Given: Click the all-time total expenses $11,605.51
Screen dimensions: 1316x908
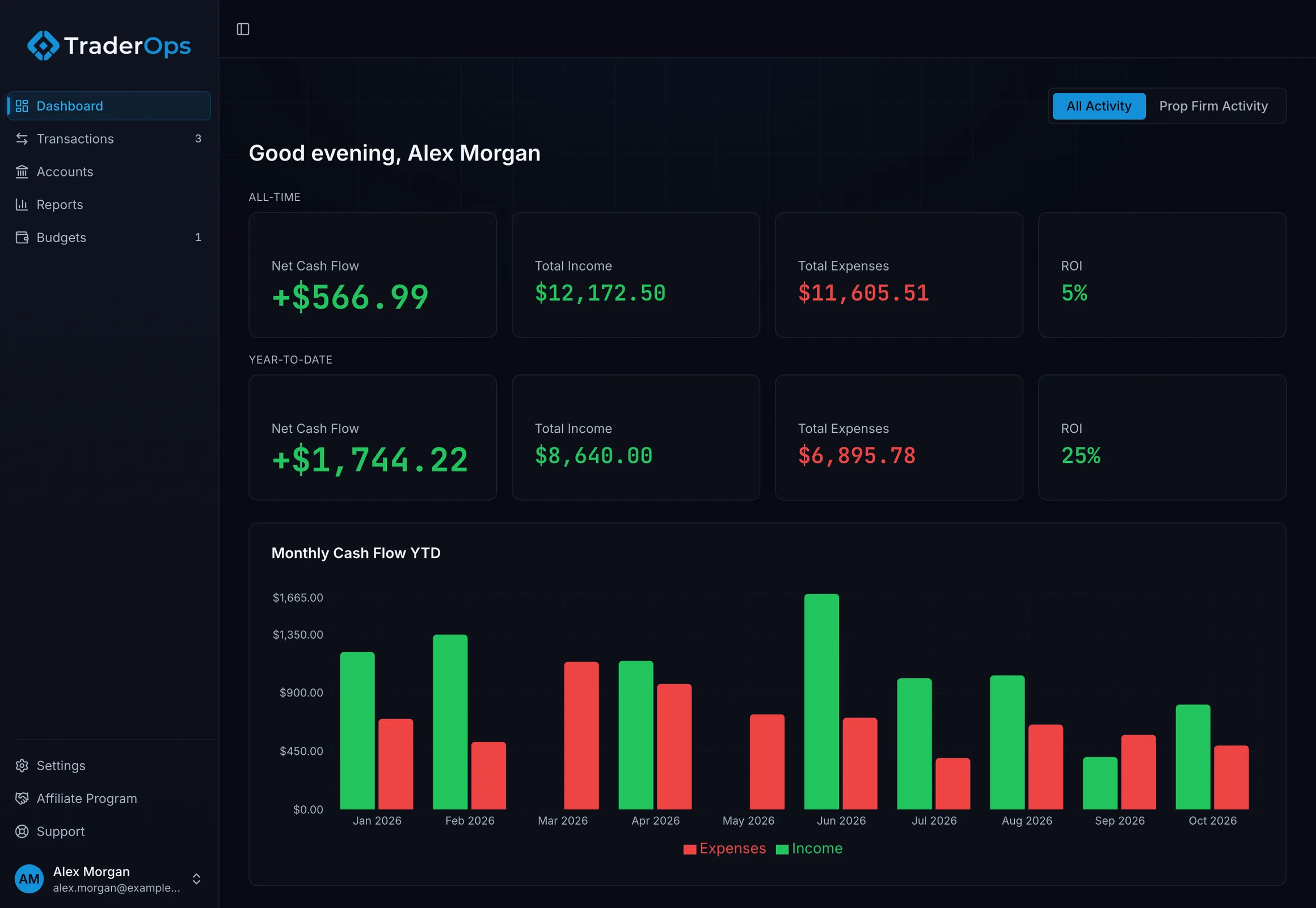Looking at the screenshot, I should click(x=863, y=294).
